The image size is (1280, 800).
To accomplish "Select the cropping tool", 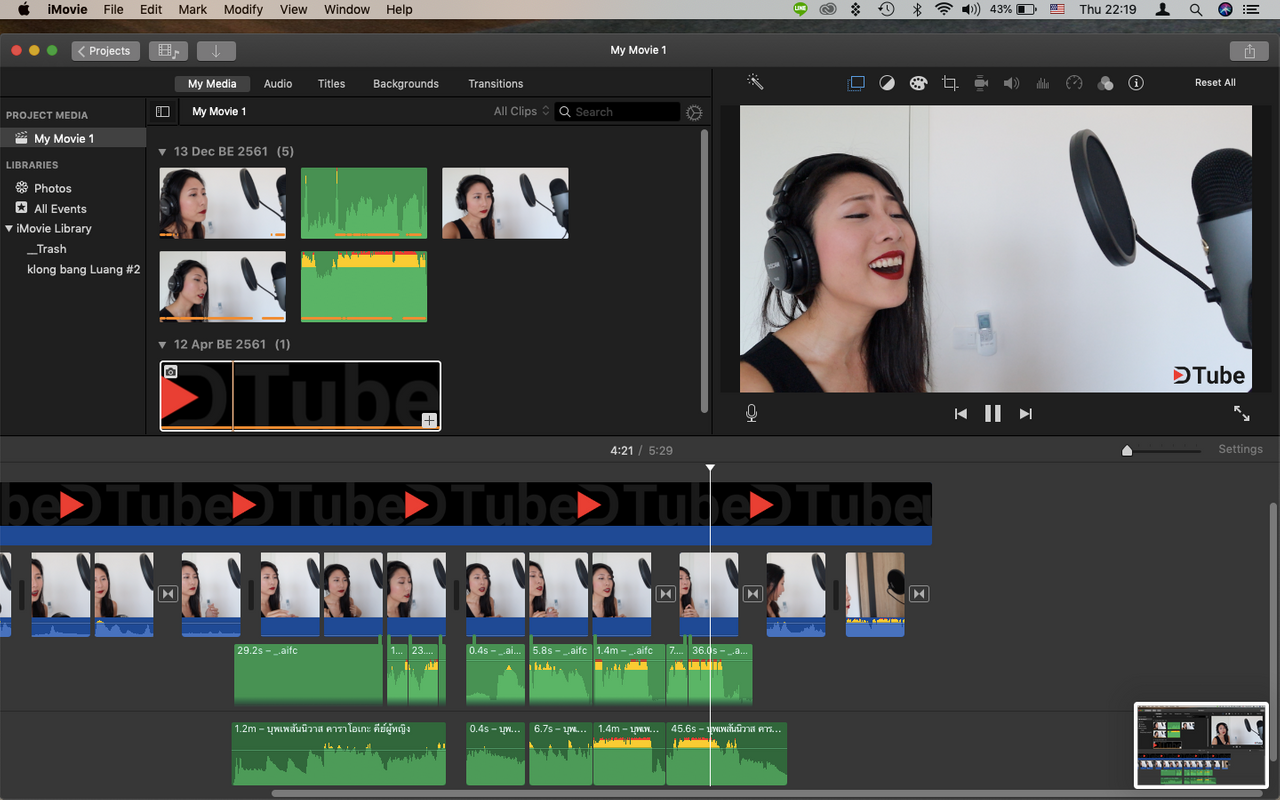I will tap(950, 83).
